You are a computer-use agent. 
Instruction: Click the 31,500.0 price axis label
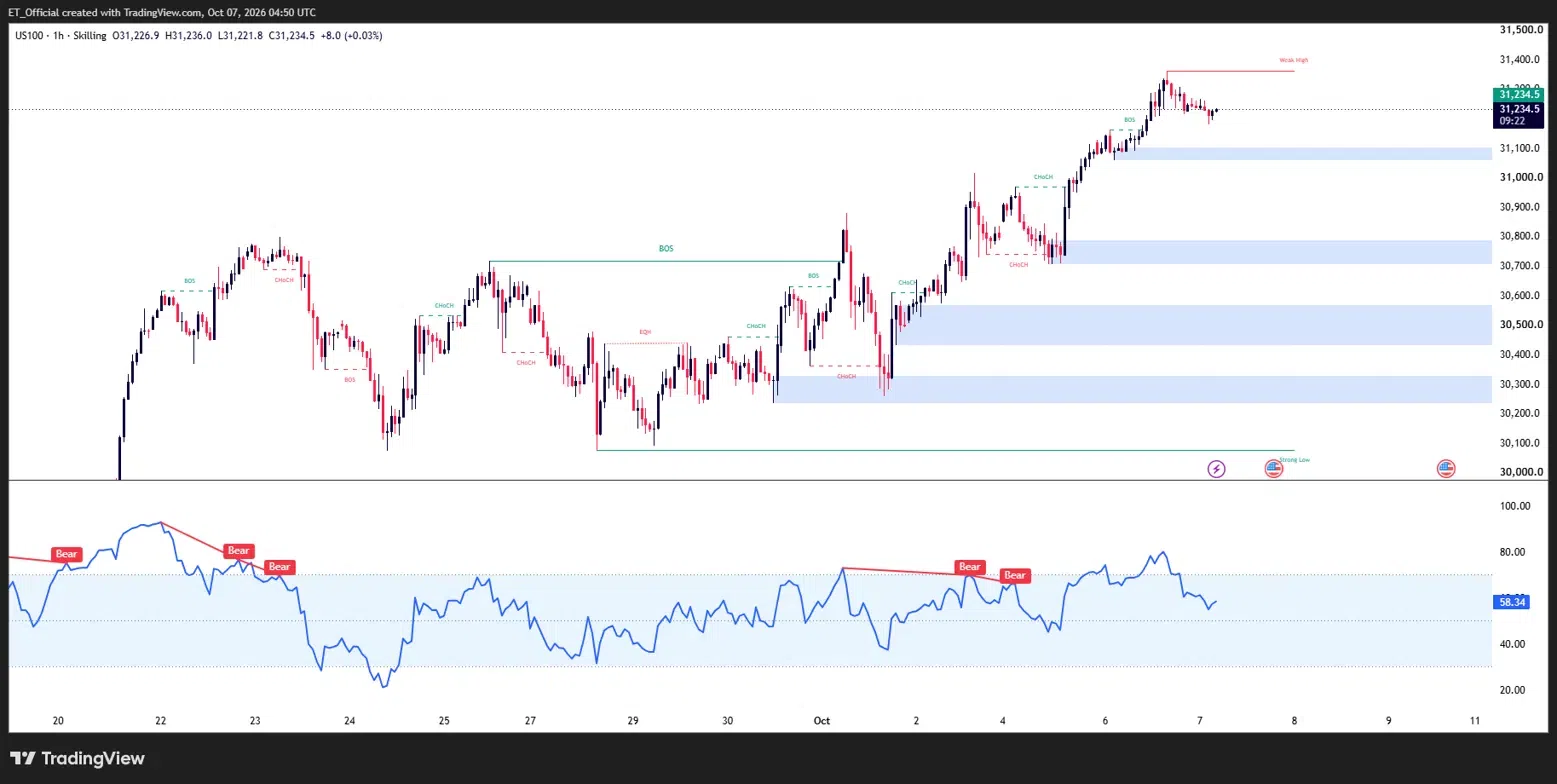coord(1520,30)
